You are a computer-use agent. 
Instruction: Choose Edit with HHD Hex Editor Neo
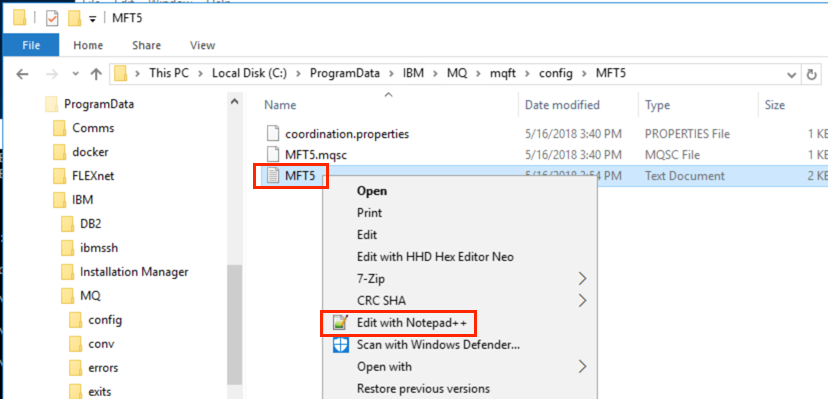tap(435, 257)
